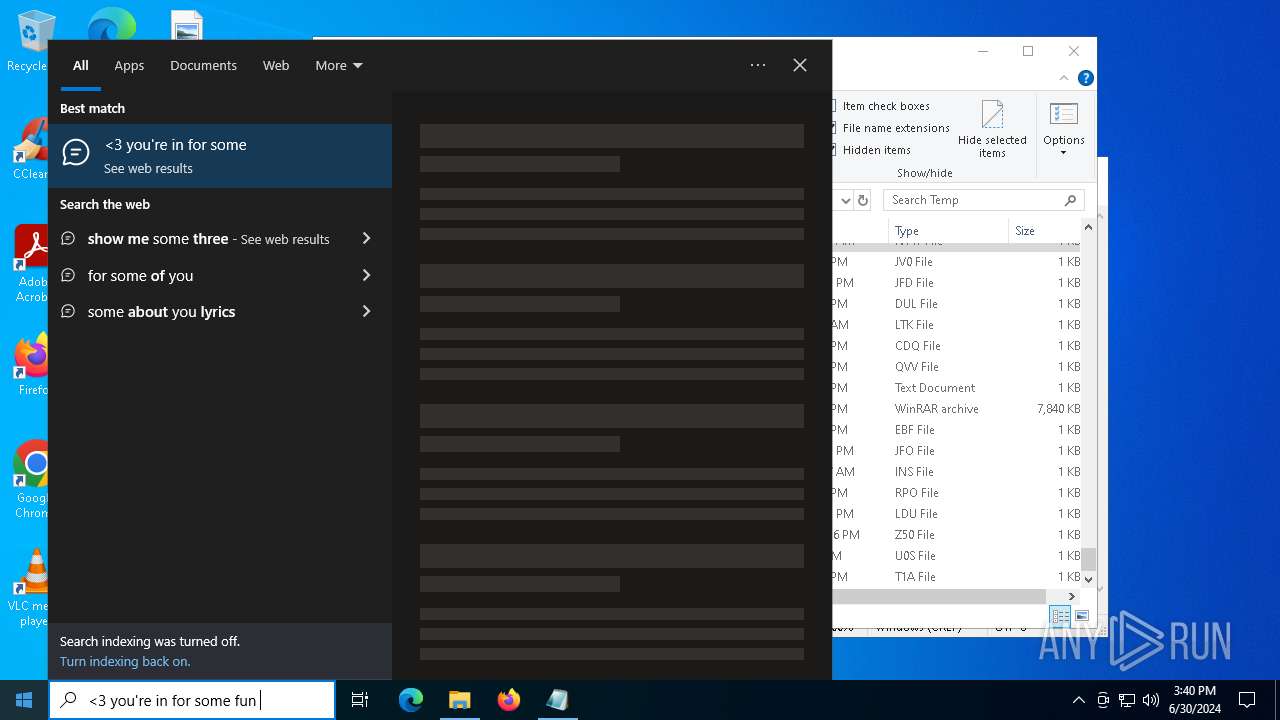Select 'for some of you' web suggestion

tap(195, 275)
